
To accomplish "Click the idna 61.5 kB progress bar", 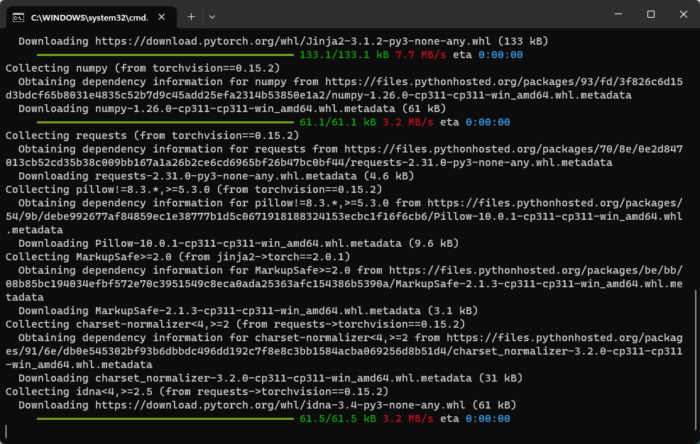I will [x=160, y=418].
